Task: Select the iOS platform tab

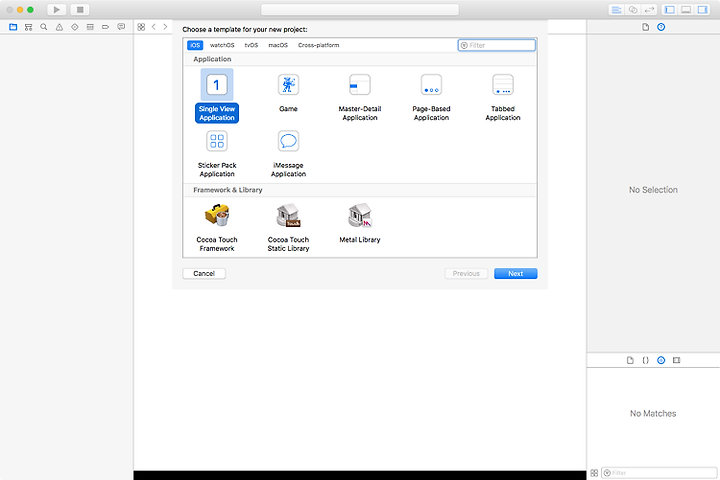Action: click(x=195, y=45)
